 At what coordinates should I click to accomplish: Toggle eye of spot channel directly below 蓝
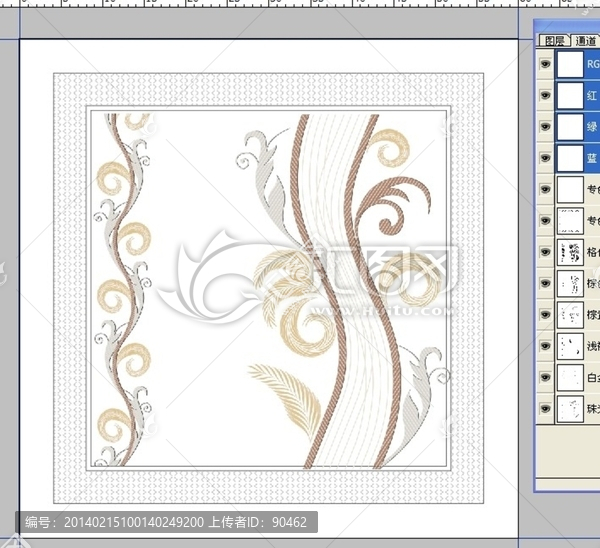[x=545, y=189]
